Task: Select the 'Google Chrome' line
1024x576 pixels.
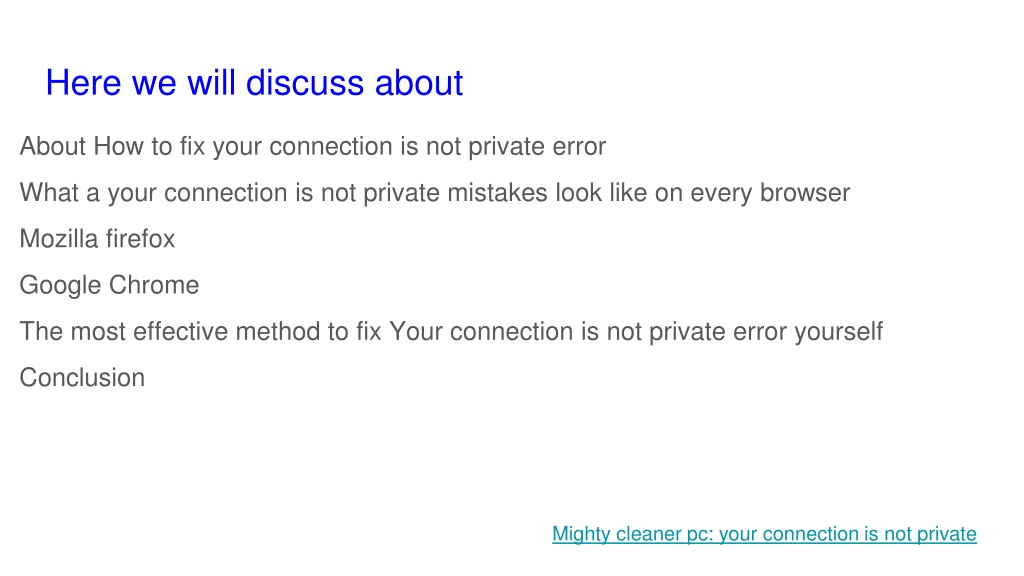Action: pyautogui.click(x=109, y=285)
